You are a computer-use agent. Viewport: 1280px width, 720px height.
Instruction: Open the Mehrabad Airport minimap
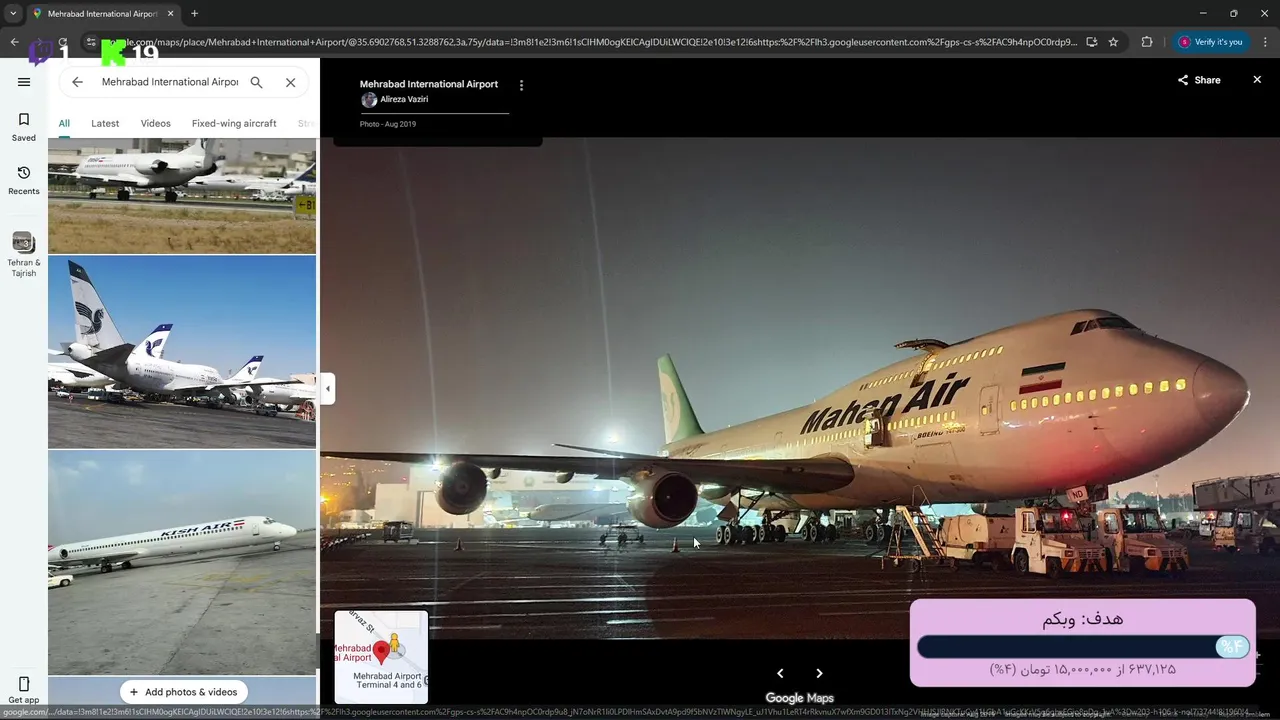[381, 657]
